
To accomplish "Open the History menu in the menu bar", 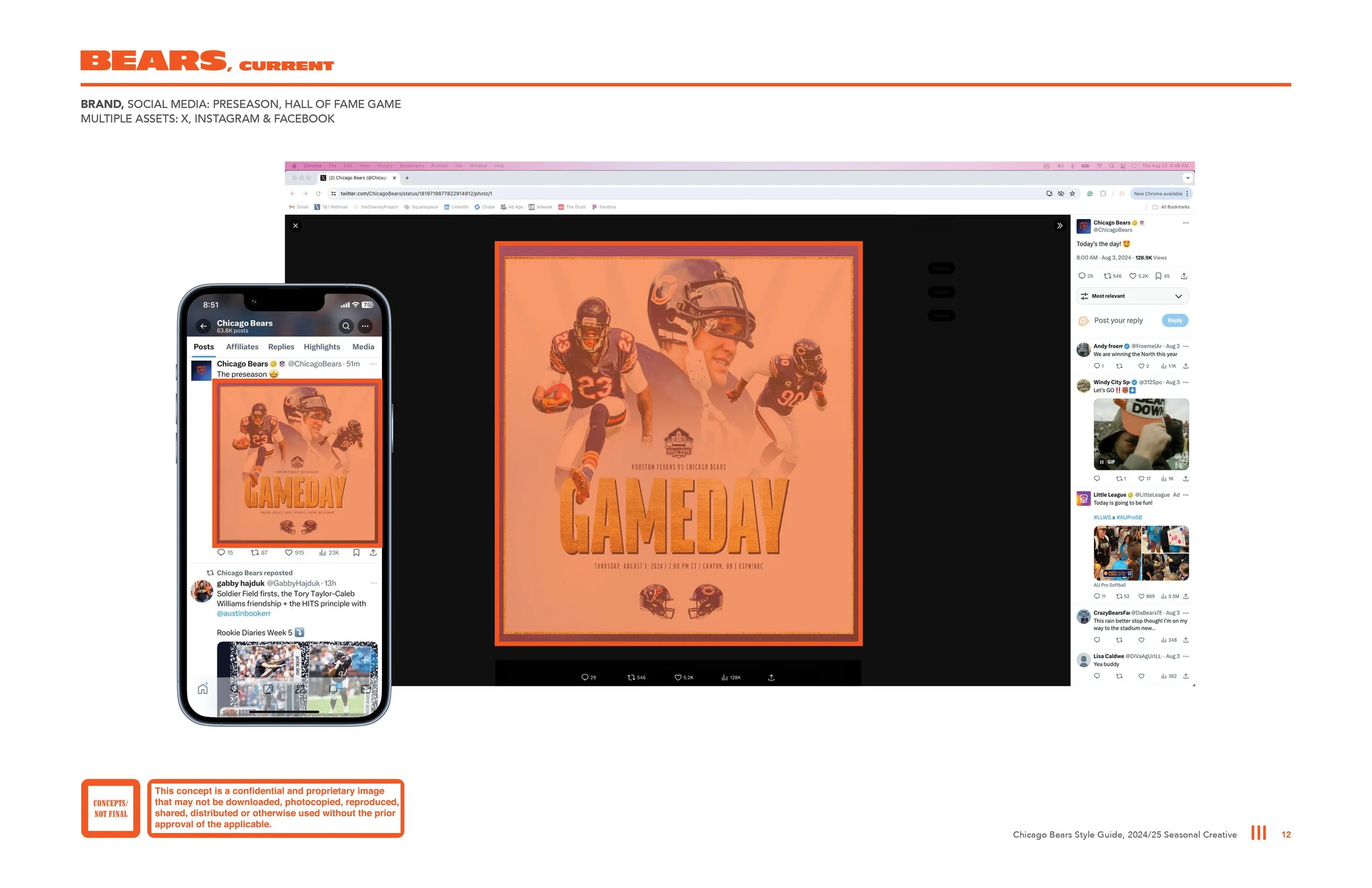I will [385, 166].
